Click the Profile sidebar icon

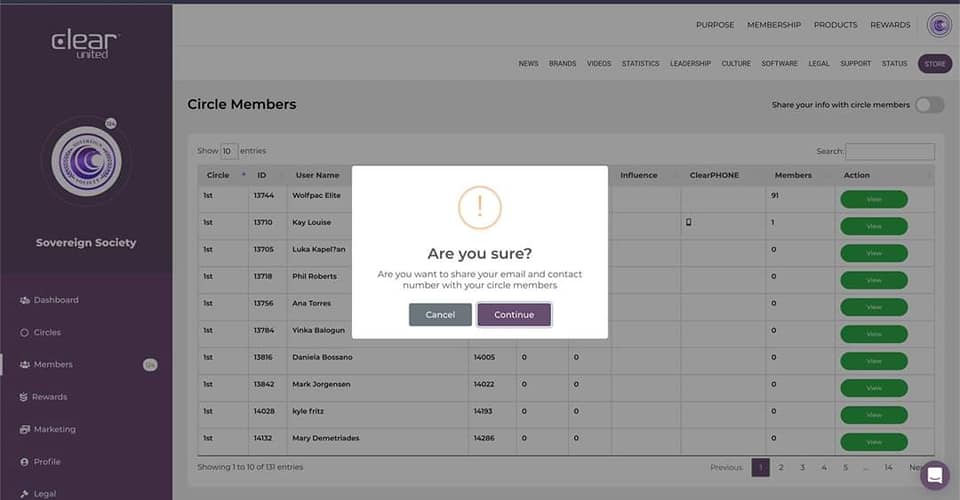click(24, 462)
